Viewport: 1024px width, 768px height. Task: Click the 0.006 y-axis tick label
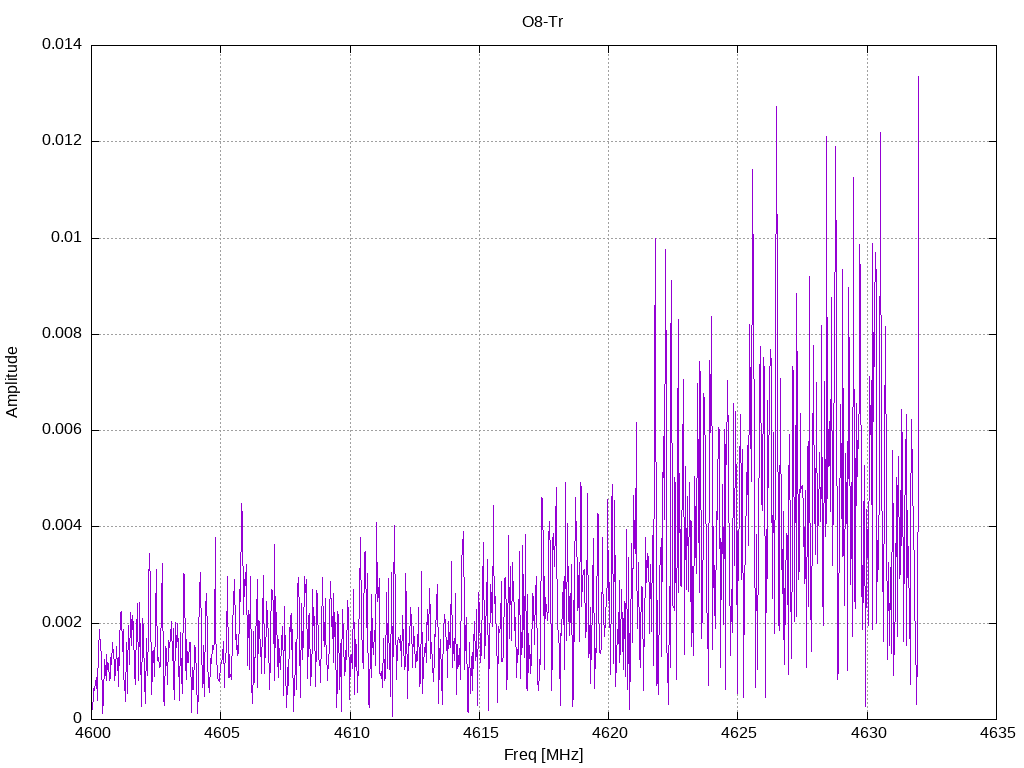coord(62,429)
